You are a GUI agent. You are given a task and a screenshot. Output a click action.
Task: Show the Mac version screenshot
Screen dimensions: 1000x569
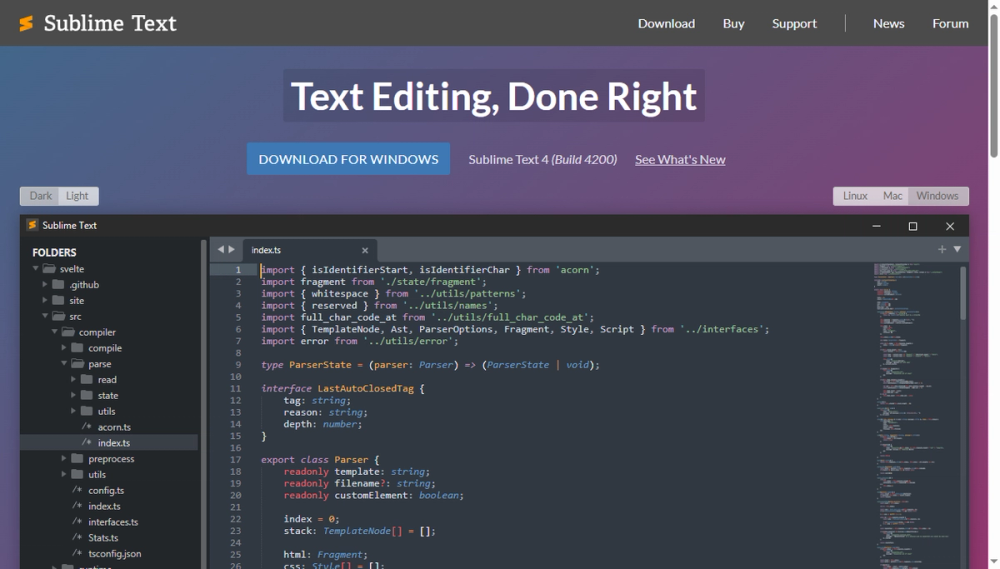point(892,196)
